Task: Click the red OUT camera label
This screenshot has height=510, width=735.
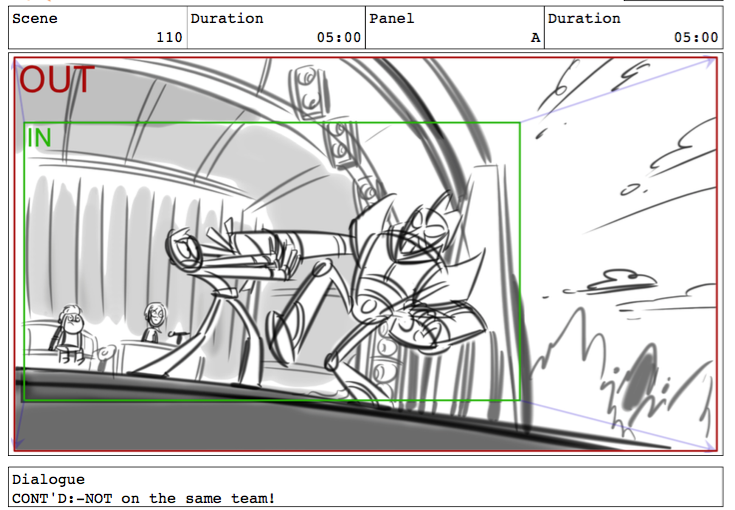Action: click(x=57, y=80)
